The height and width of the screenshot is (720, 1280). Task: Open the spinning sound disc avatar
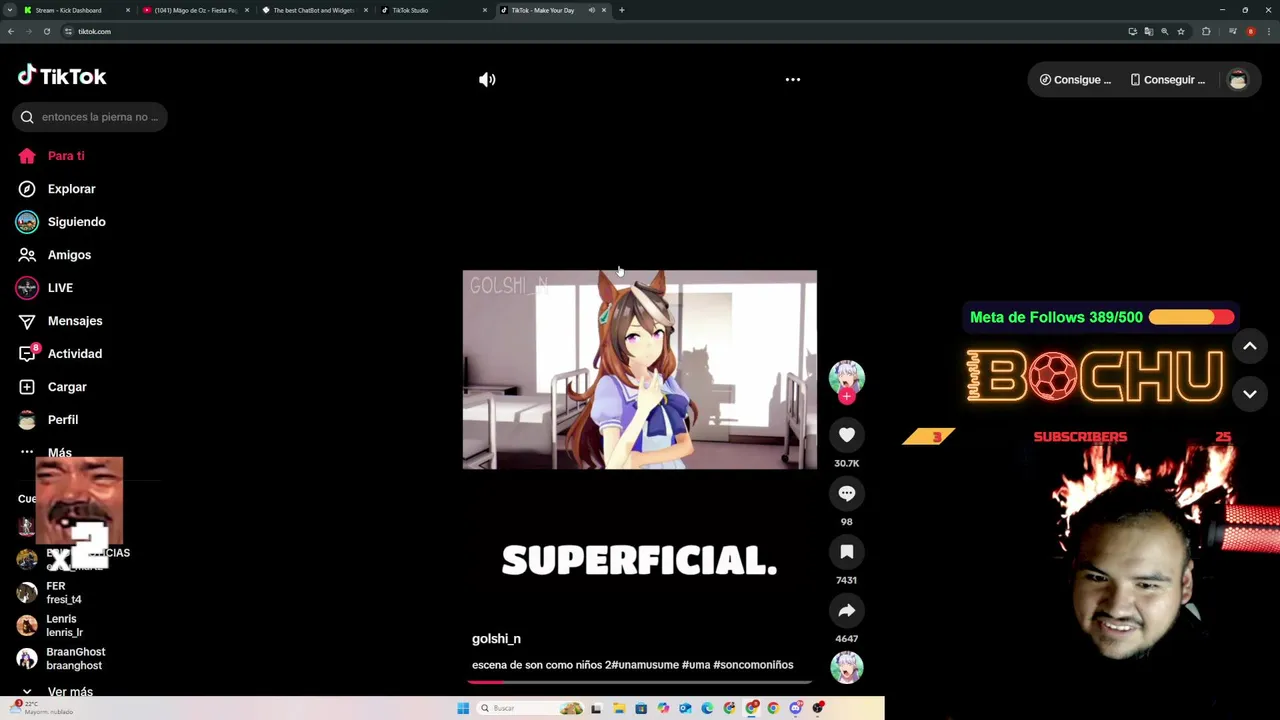846,667
